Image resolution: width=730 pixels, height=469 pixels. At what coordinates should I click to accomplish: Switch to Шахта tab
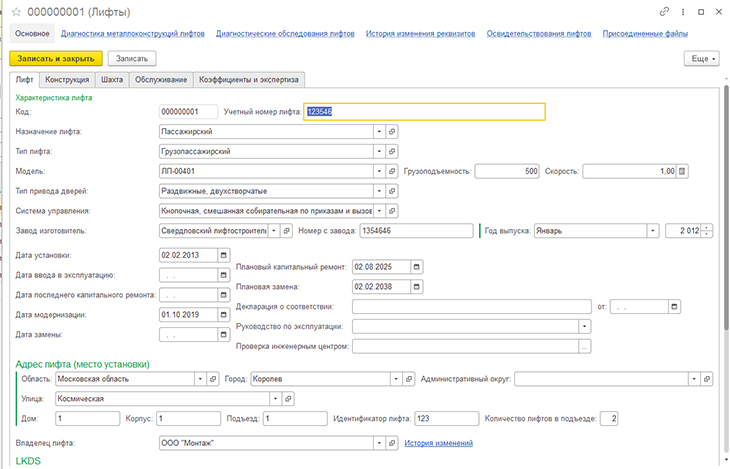click(112, 80)
